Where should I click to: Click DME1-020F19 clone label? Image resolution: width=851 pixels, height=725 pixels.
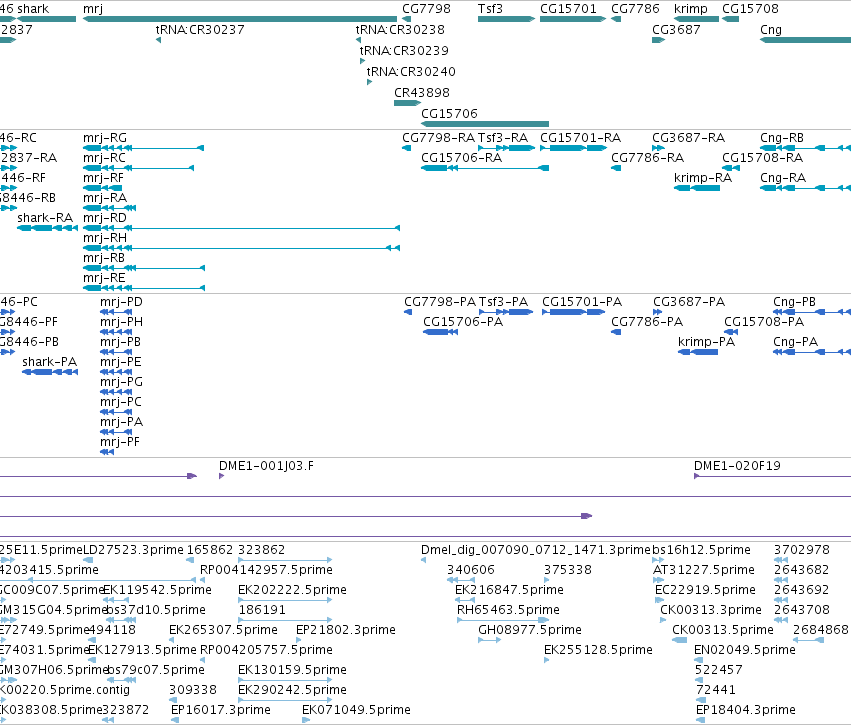click(737, 466)
